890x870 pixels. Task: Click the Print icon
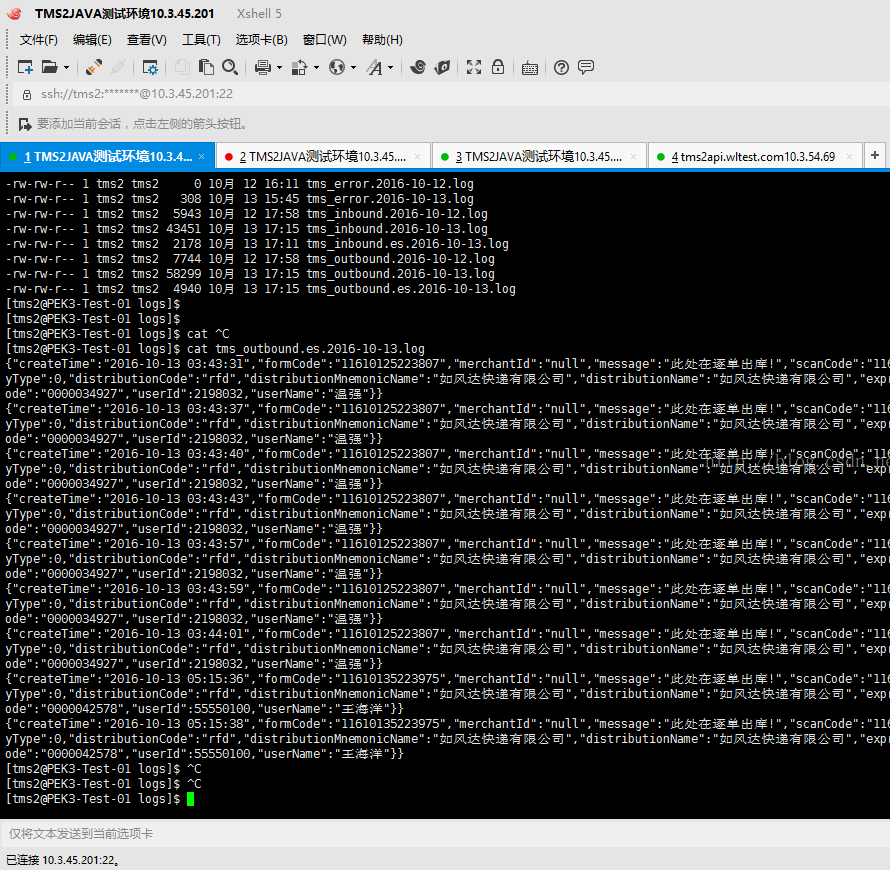(x=262, y=68)
